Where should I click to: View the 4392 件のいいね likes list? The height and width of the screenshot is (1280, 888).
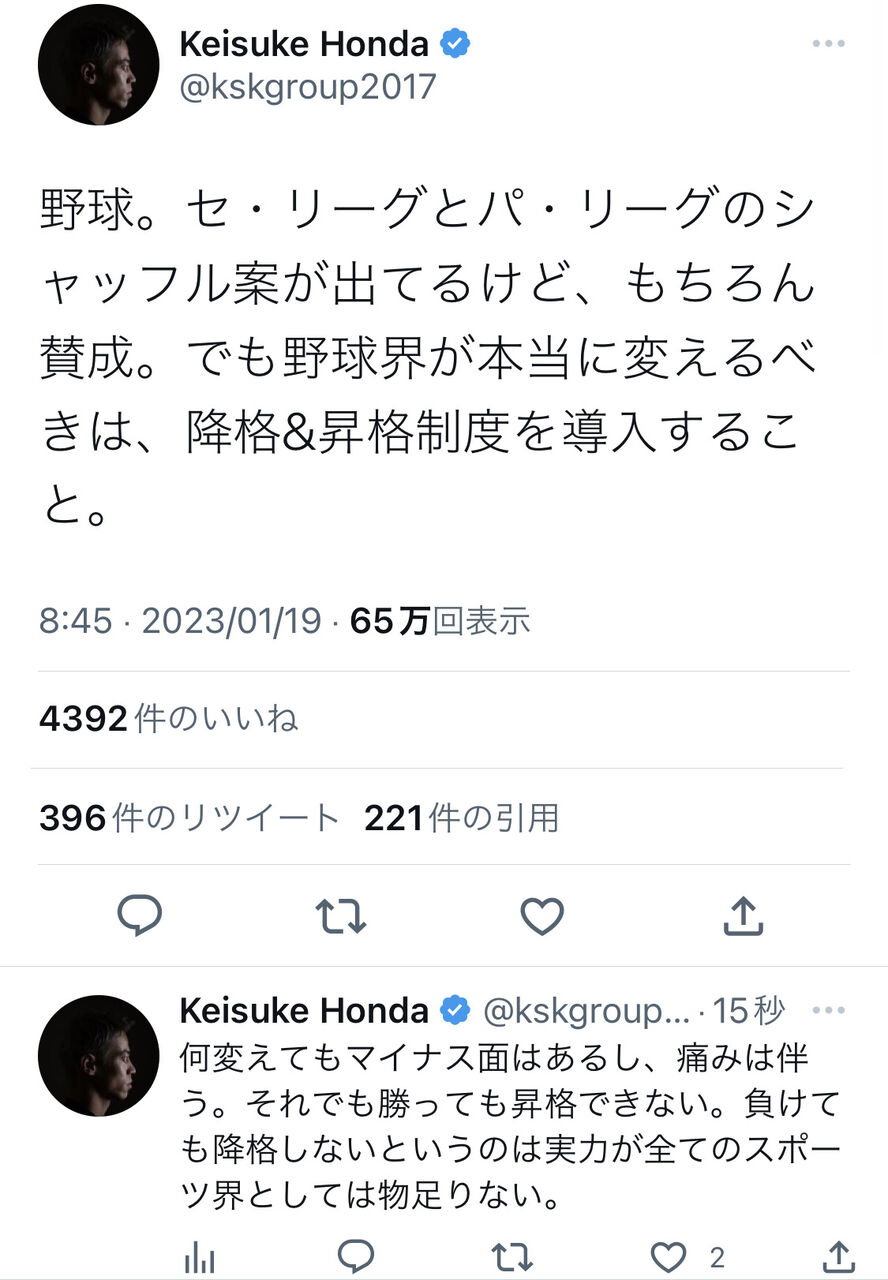168,718
